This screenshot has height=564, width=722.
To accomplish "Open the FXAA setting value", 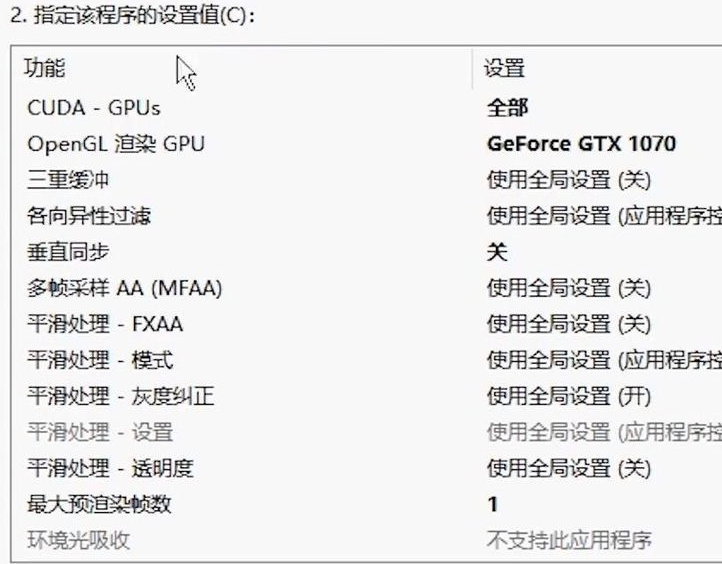I will pyautogui.click(x=569, y=324).
